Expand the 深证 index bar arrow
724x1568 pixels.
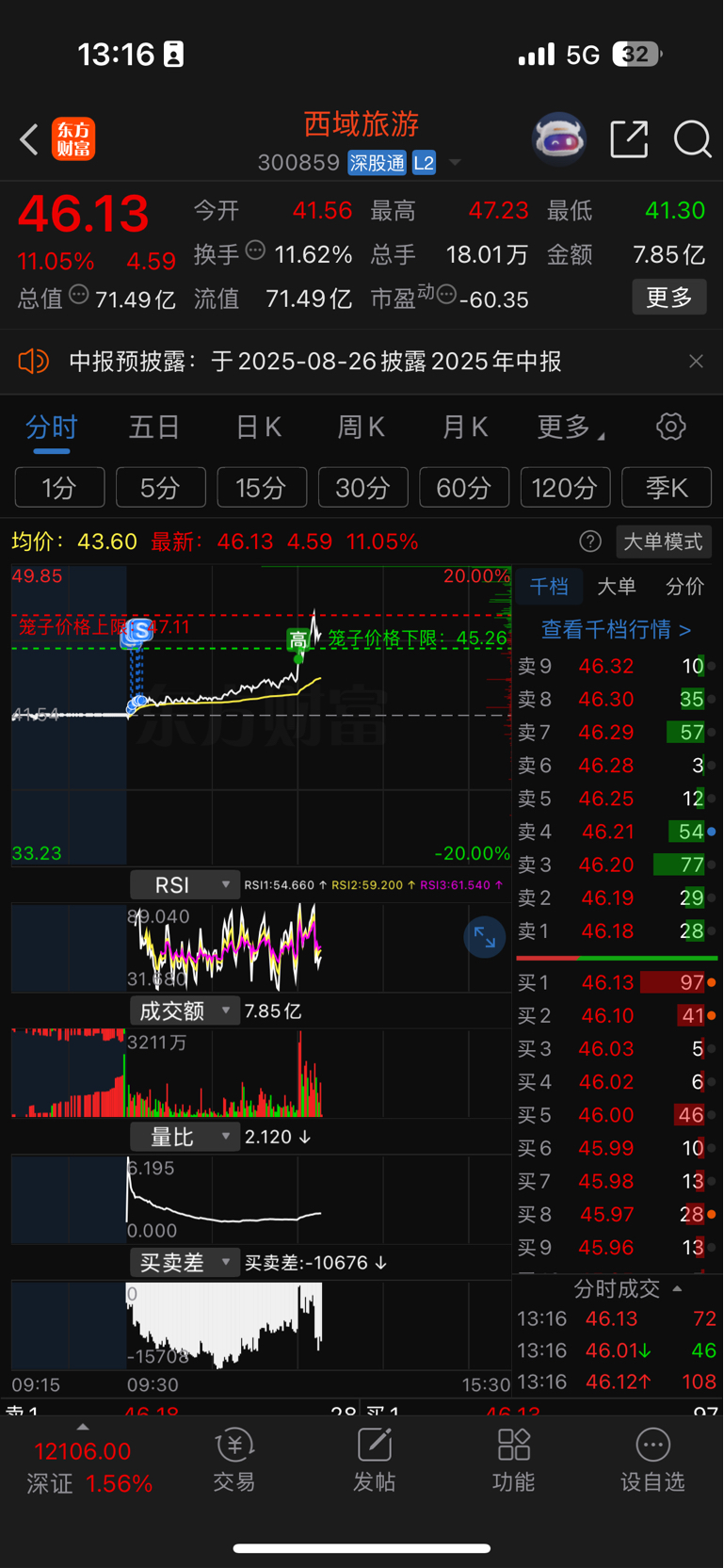(83, 1427)
